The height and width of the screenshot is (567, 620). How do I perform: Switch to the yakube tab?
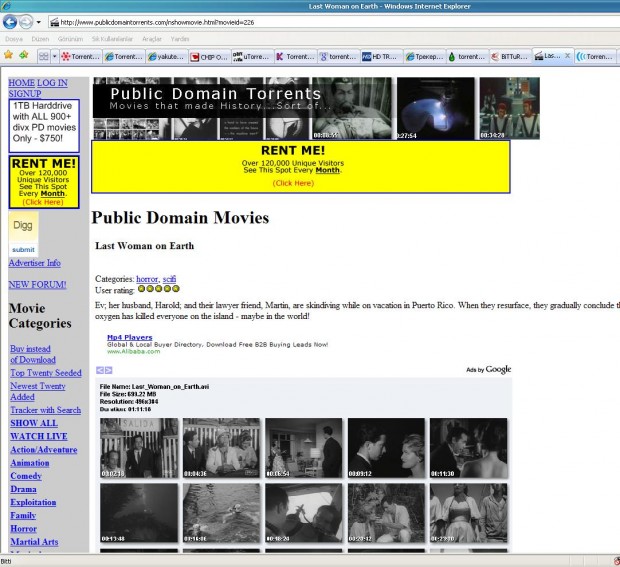click(167, 57)
